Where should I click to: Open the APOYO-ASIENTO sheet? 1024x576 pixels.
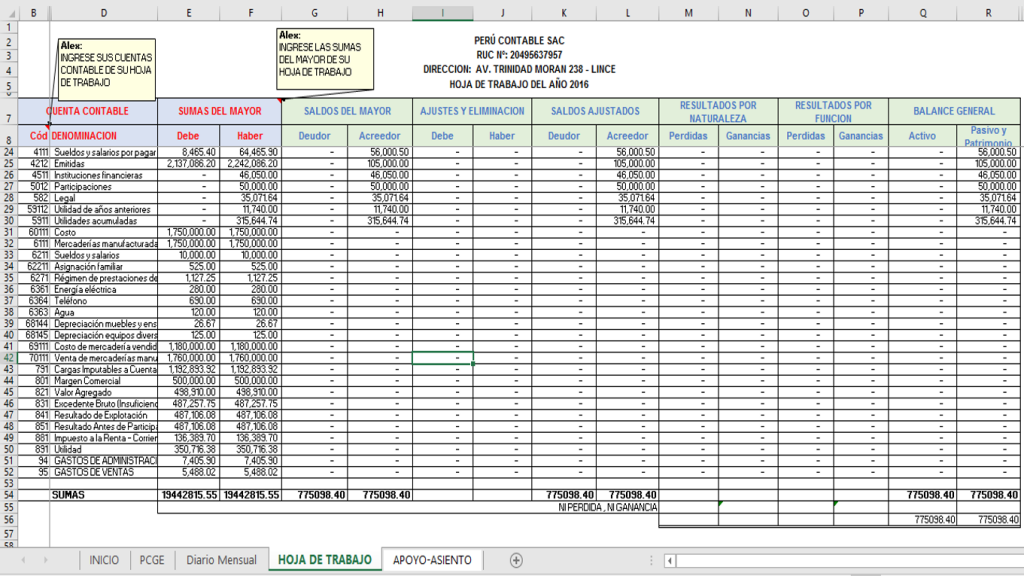[x=434, y=560]
